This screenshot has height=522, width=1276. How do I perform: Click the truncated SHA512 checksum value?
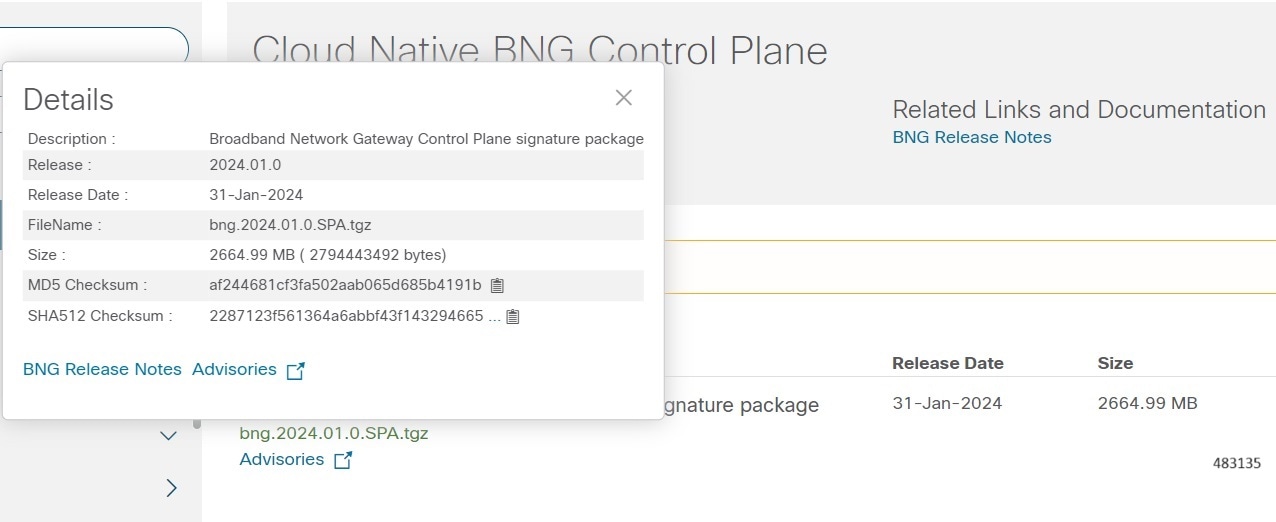tap(355, 316)
